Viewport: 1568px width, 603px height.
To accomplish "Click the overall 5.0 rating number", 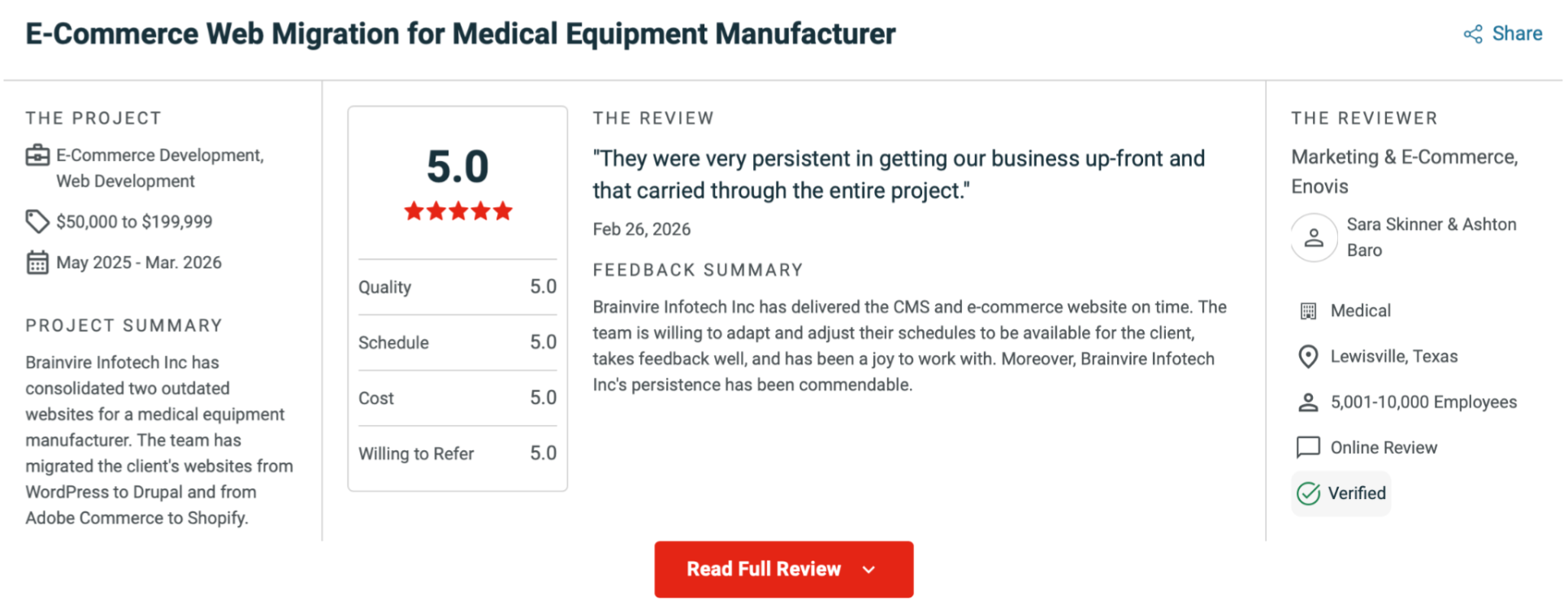I will pyautogui.click(x=457, y=167).
